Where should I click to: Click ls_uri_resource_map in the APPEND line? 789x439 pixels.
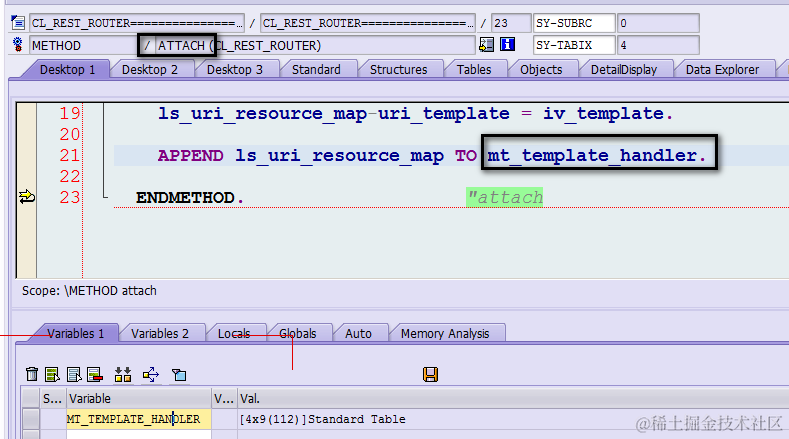340,156
